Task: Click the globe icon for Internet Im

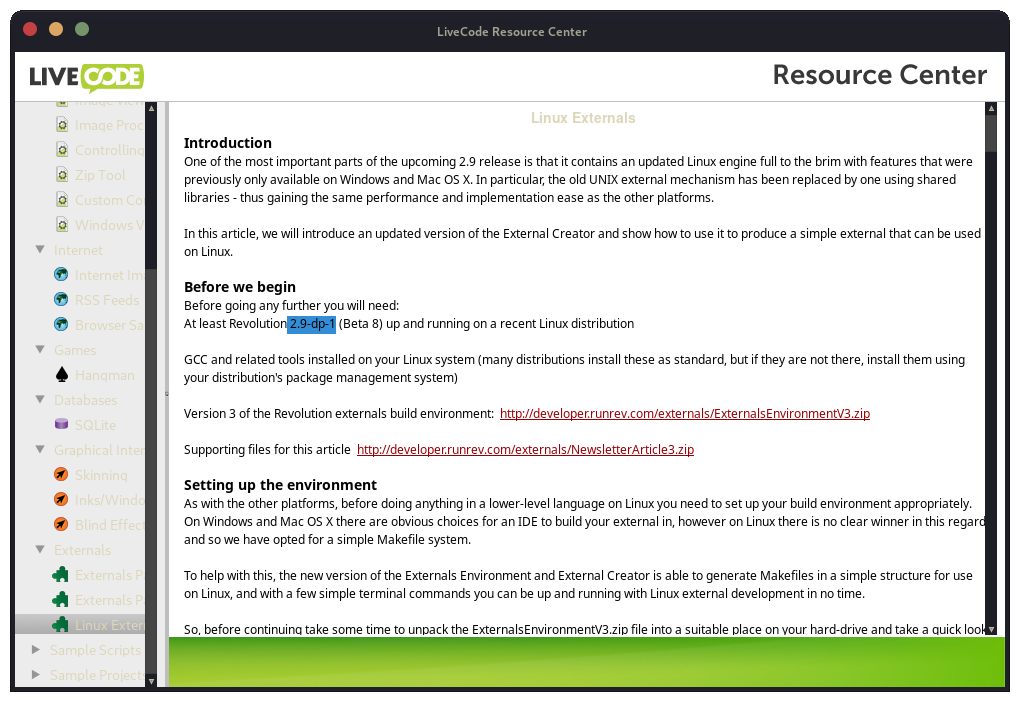Action: coord(61,275)
